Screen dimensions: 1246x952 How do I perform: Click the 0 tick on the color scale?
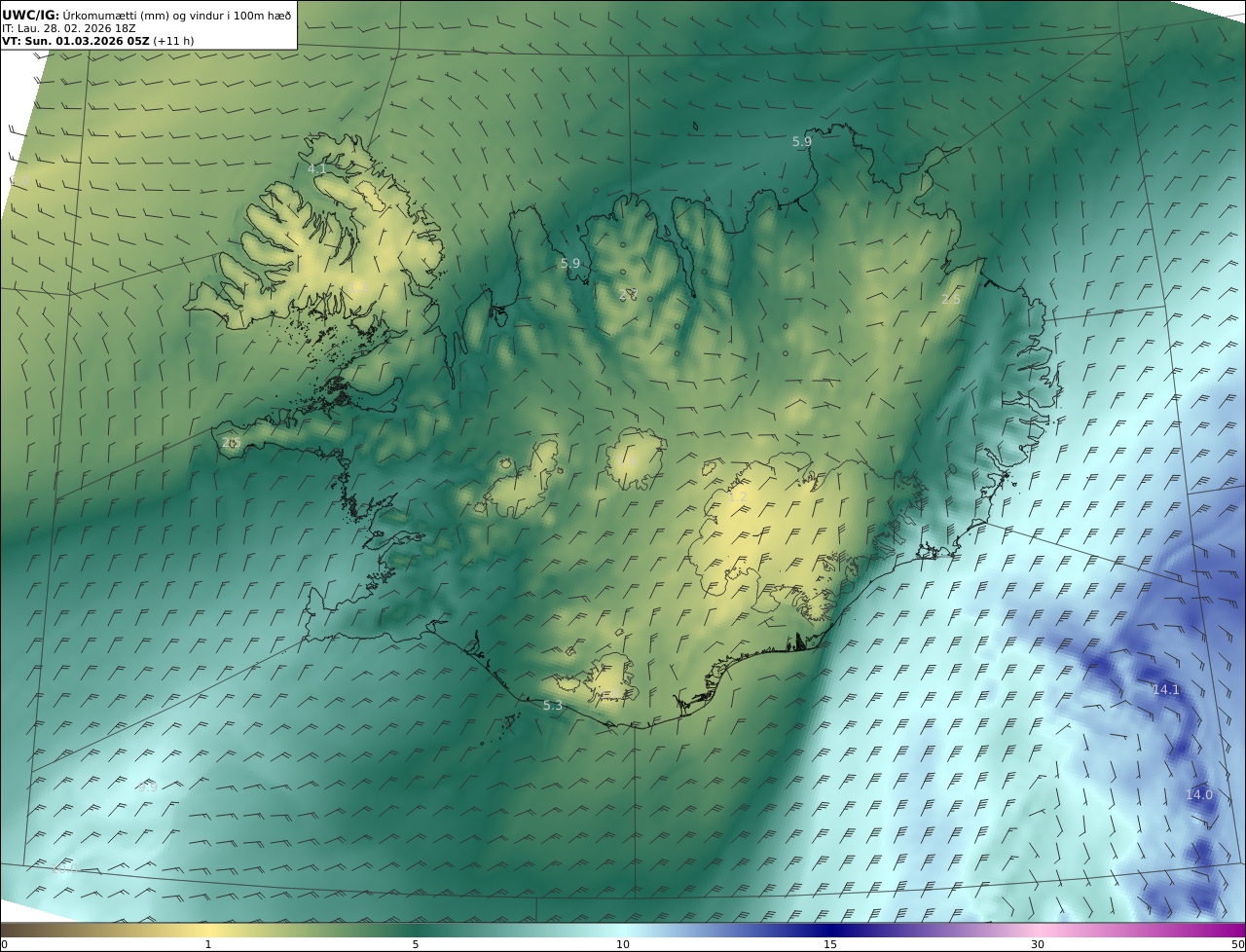[x=4, y=944]
